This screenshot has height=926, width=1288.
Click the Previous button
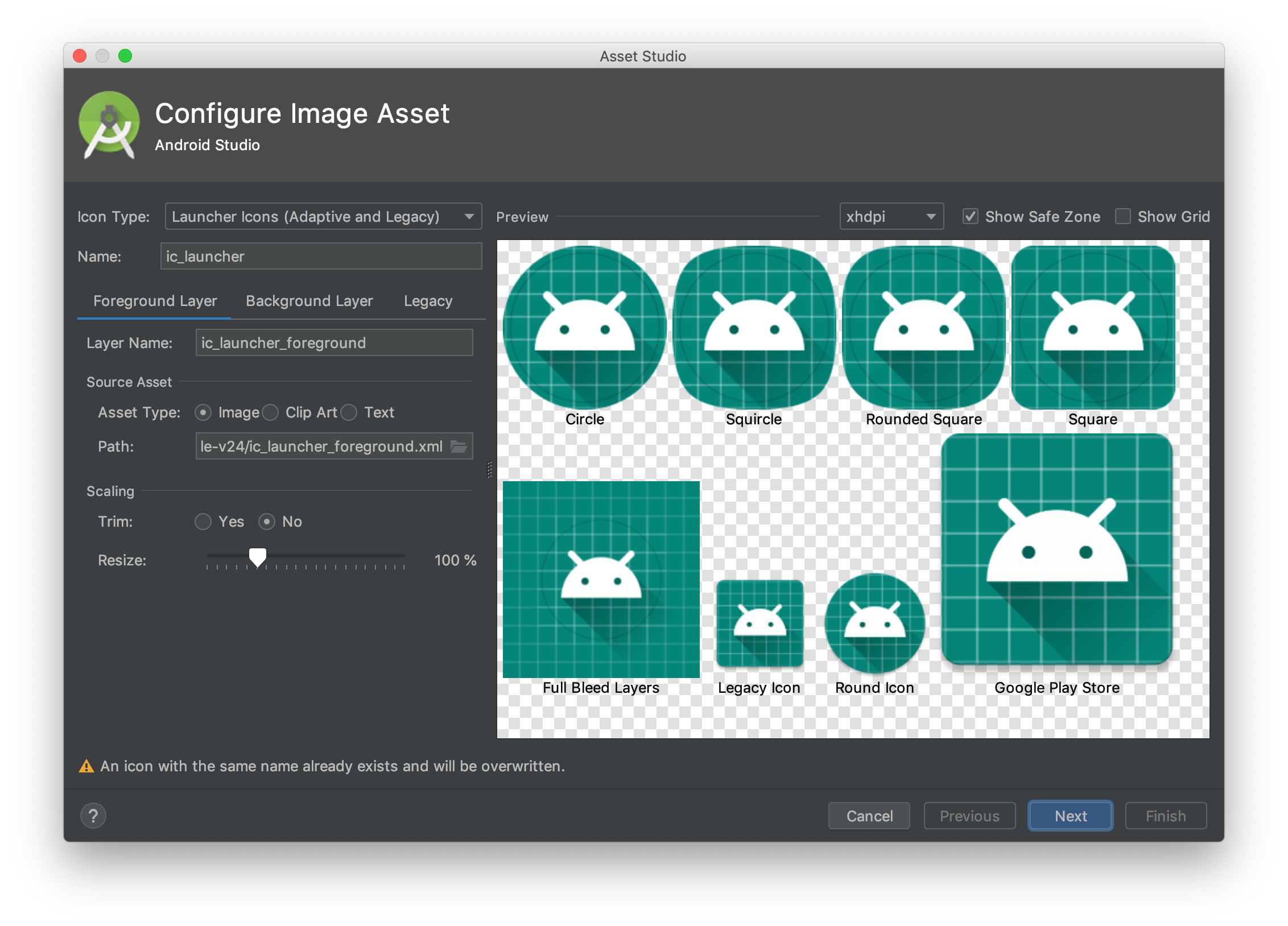click(969, 816)
